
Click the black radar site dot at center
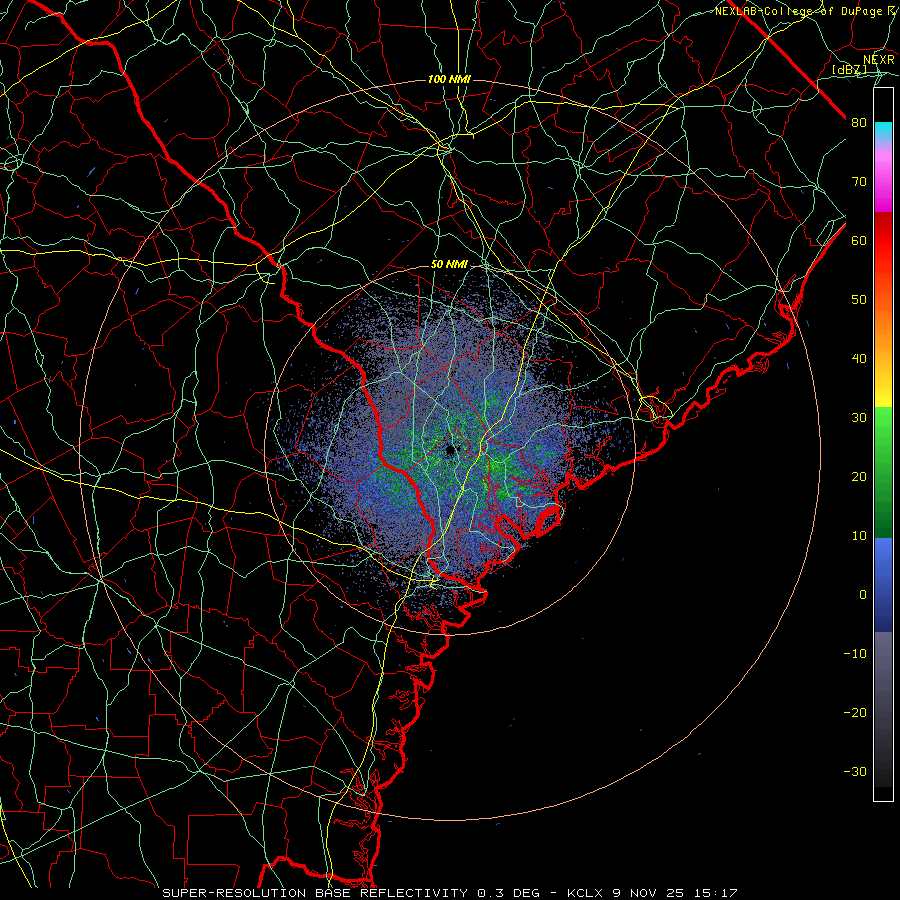(451, 449)
